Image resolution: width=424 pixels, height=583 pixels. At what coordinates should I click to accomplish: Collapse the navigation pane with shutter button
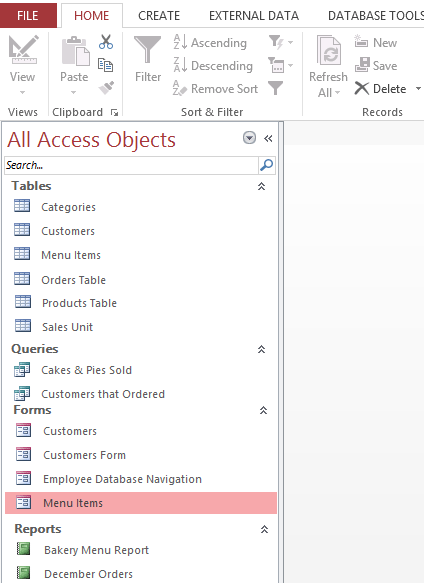tap(268, 138)
